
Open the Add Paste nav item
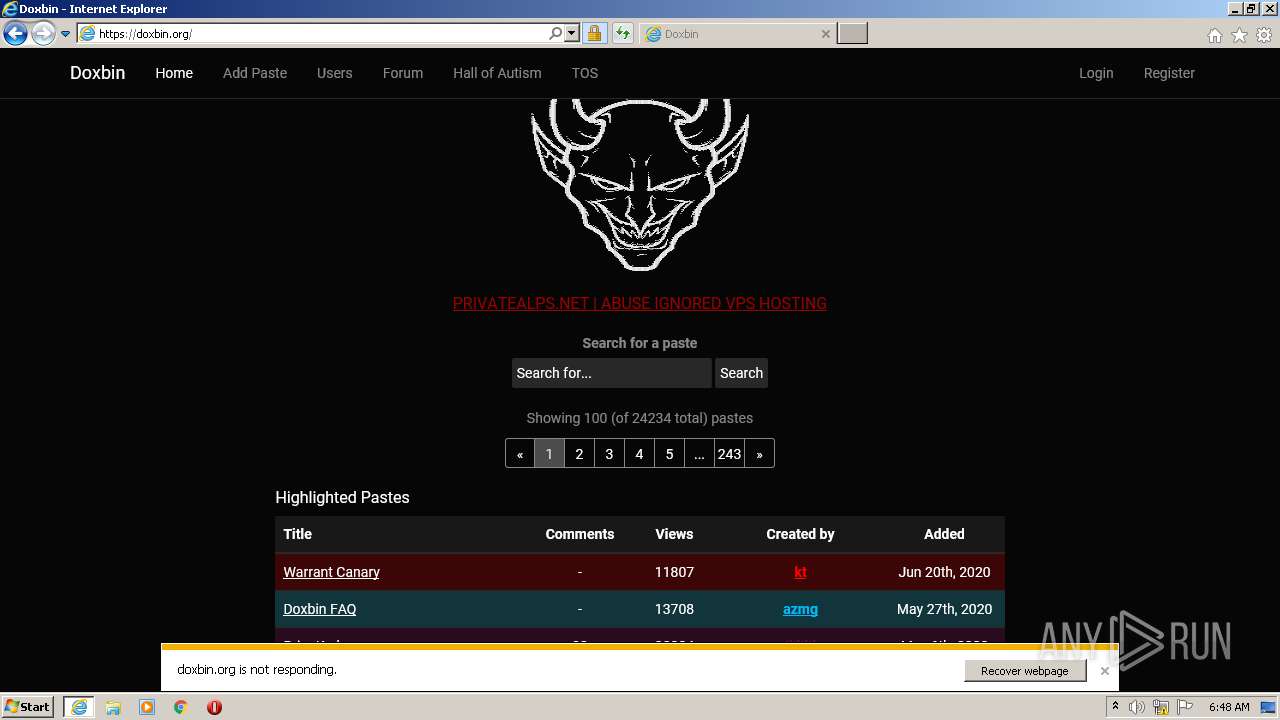(255, 73)
